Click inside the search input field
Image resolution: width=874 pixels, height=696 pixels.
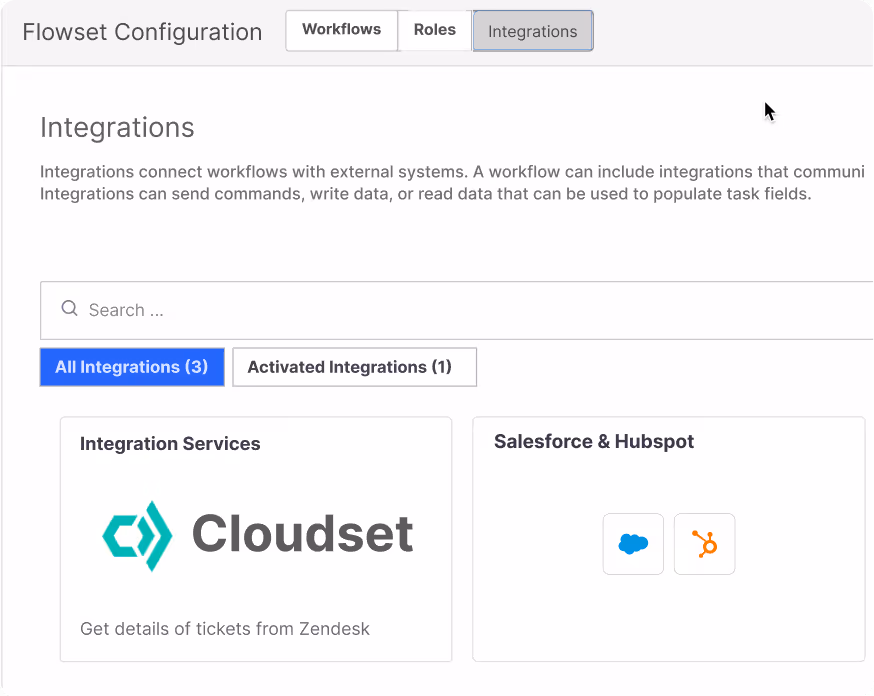[300, 310]
